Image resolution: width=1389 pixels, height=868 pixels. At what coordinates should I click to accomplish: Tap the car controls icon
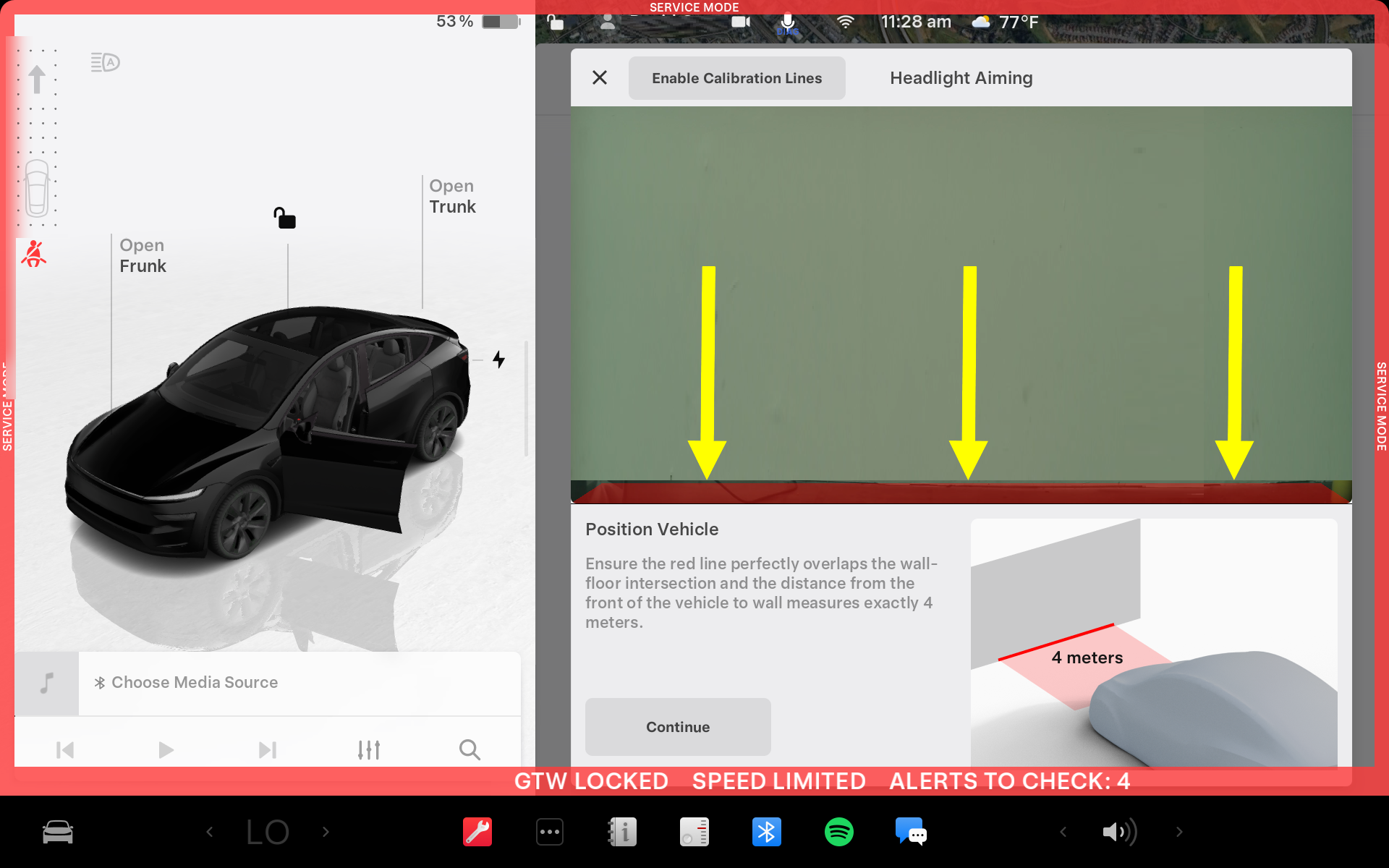click(58, 832)
